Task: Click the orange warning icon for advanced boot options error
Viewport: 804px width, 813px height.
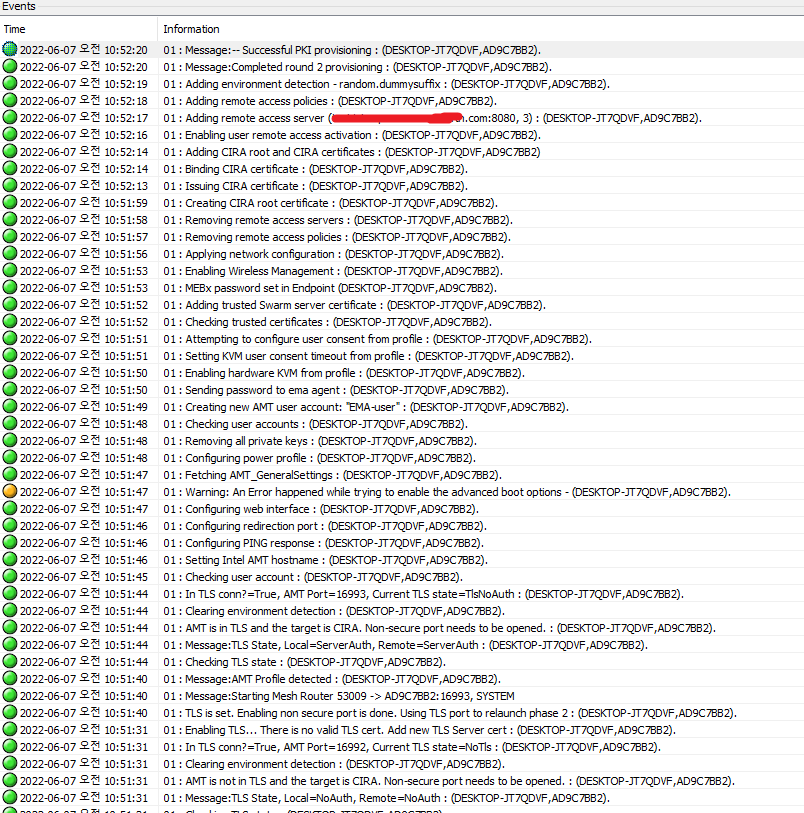Action: (x=9, y=491)
